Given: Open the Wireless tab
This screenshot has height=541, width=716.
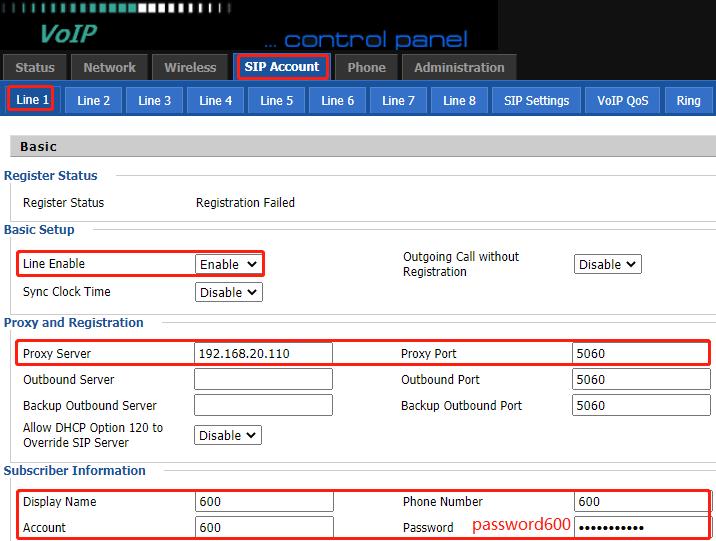Looking at the screenshot, I should coord(190,68).
